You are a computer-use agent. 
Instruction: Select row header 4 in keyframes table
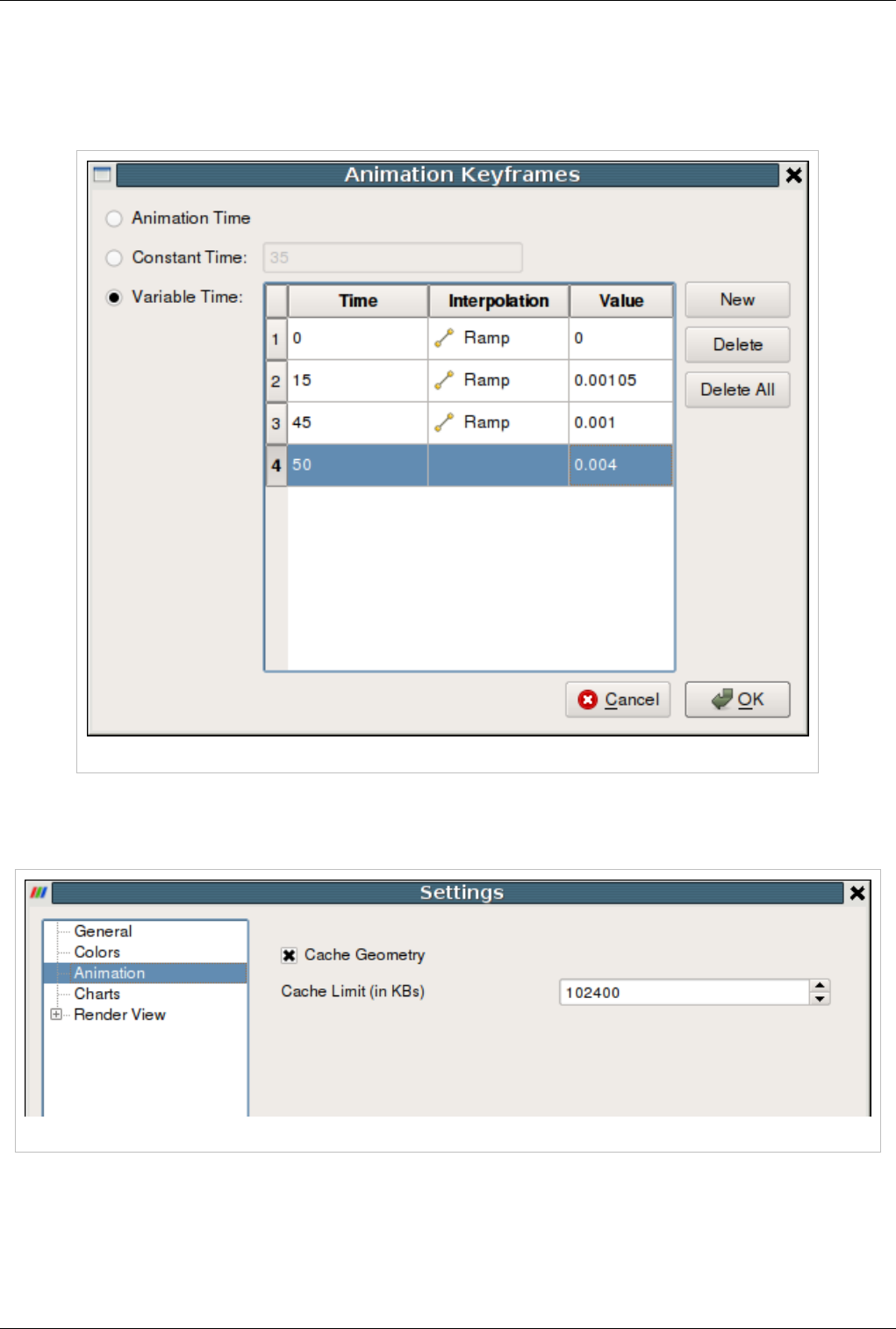click(x=276, y=465)
